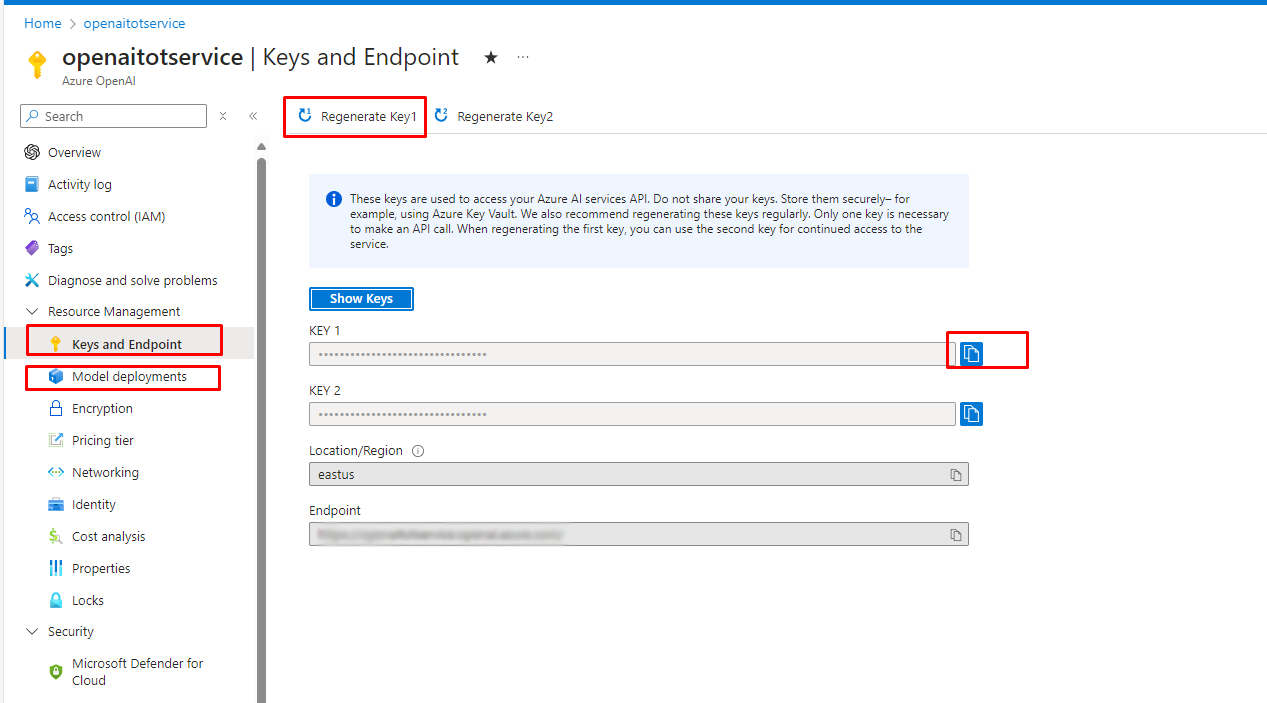Go to Access control (IAM)

106,217
